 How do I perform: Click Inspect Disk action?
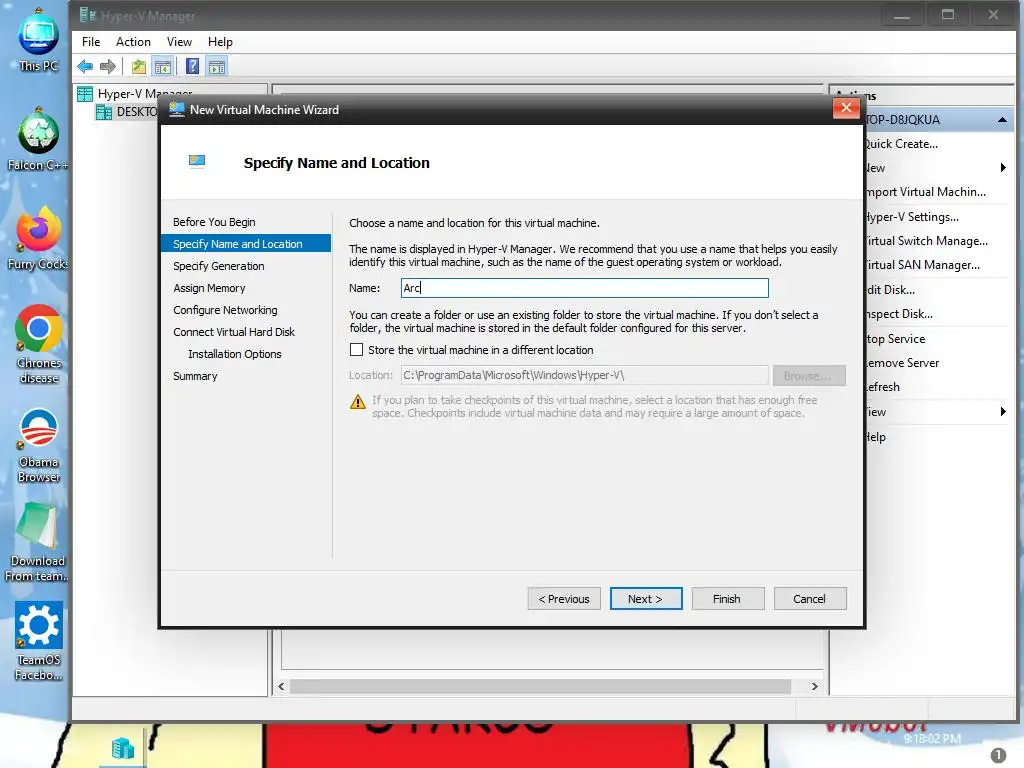point(899,314)
